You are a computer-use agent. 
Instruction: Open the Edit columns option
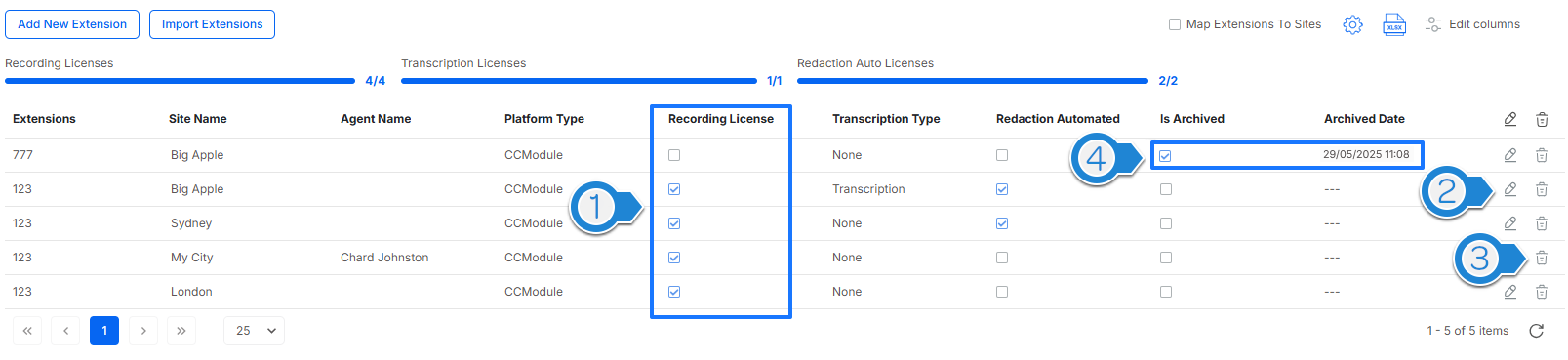pyautogui.click(x=1472, y=24)
